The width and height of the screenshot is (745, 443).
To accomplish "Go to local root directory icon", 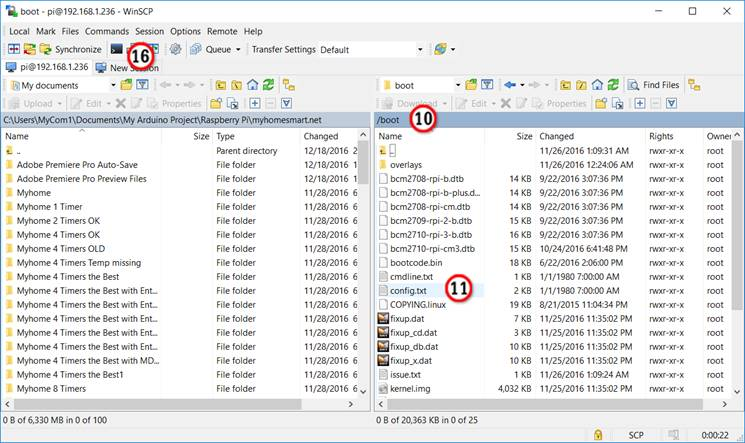I will click(x=236, y=85).
